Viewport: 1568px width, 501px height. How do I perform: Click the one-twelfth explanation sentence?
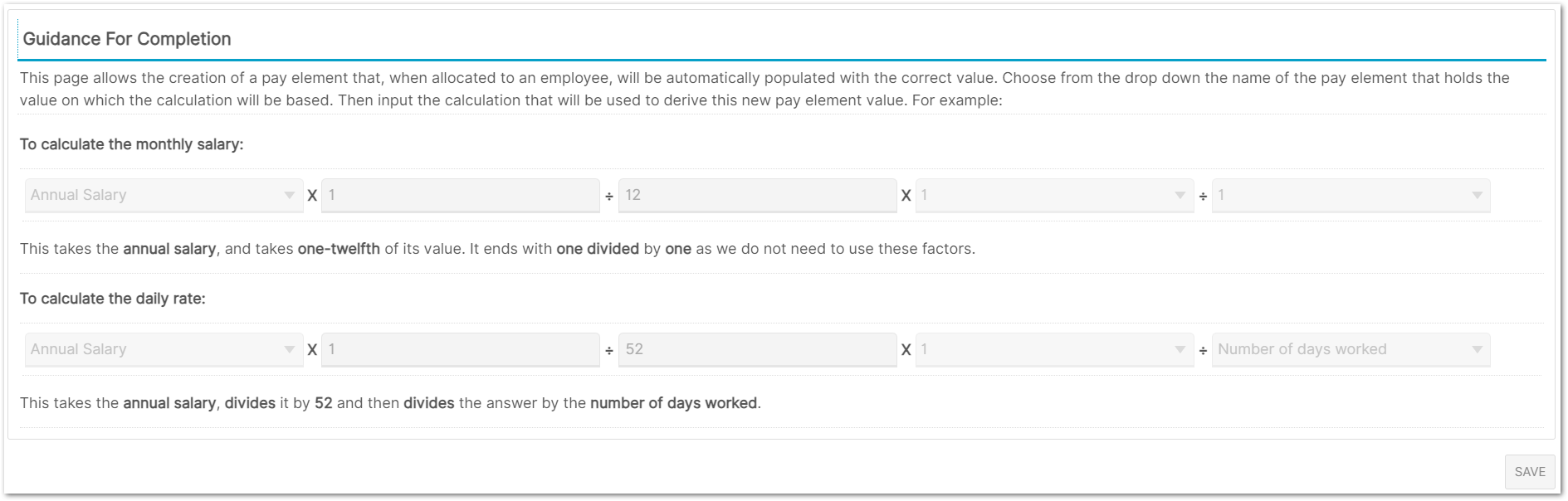pos(497,249)
